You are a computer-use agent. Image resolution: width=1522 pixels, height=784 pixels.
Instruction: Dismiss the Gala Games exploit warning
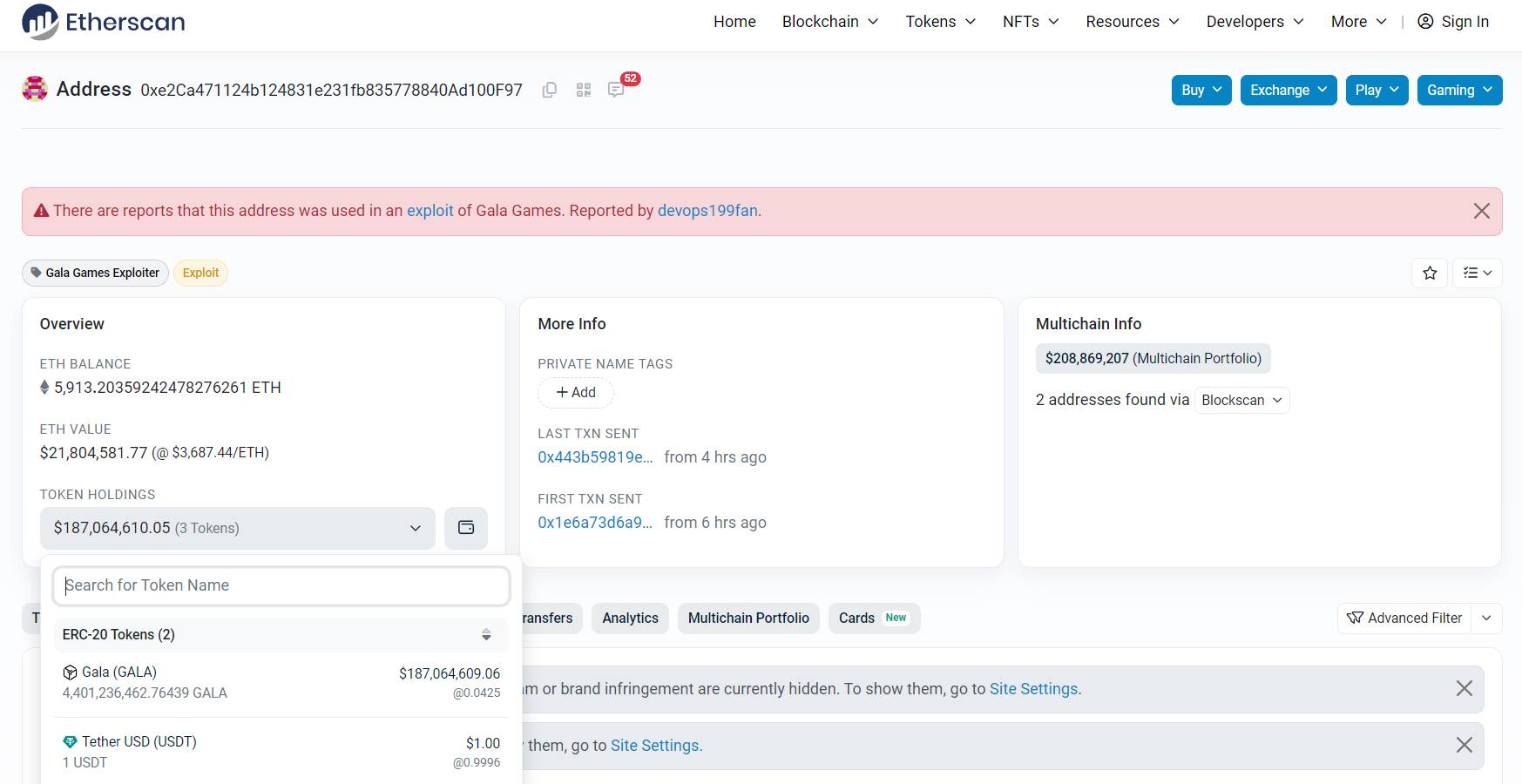[1481, 211]
